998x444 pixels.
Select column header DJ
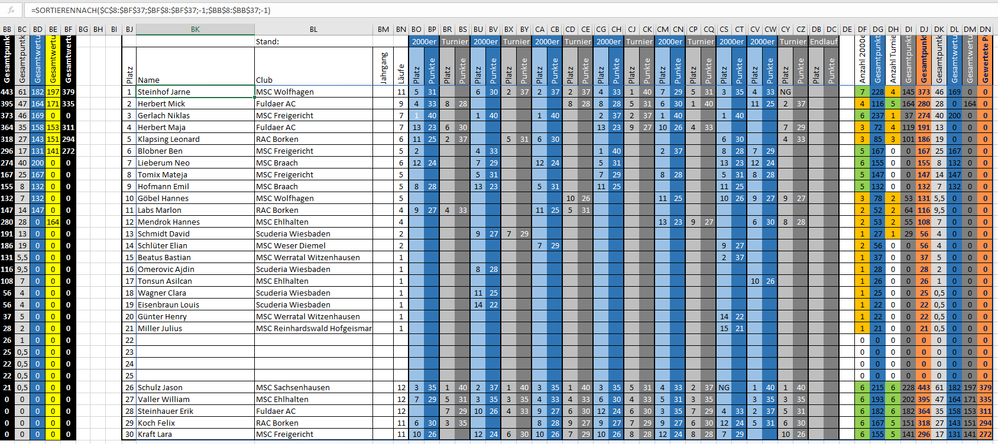point(924,29)
